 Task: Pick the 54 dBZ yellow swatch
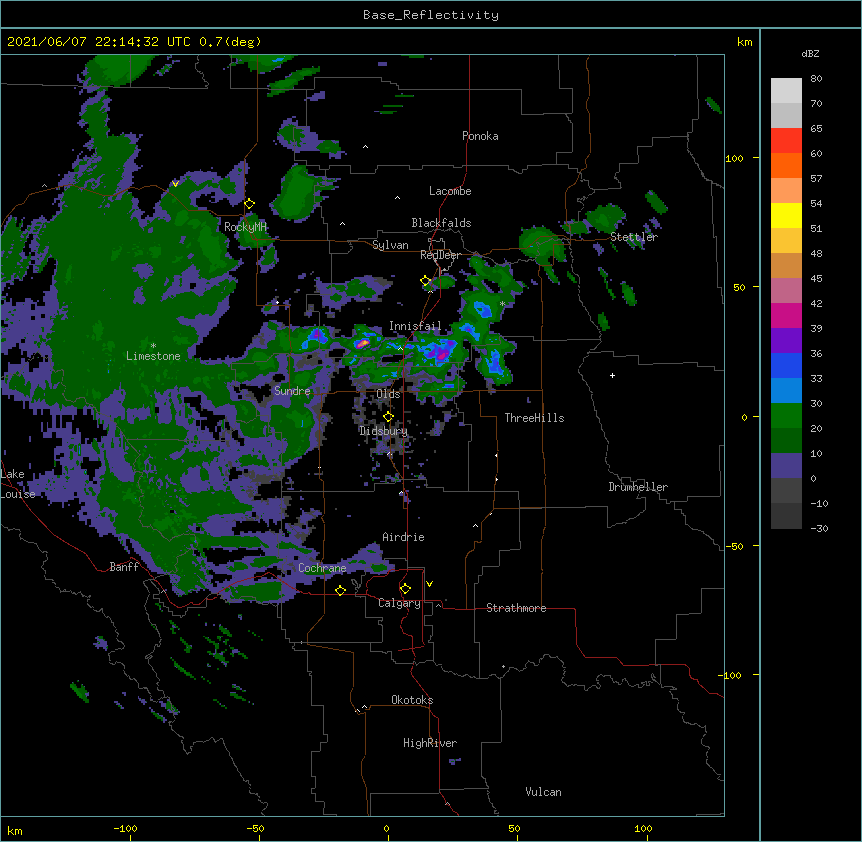[786, 215]
